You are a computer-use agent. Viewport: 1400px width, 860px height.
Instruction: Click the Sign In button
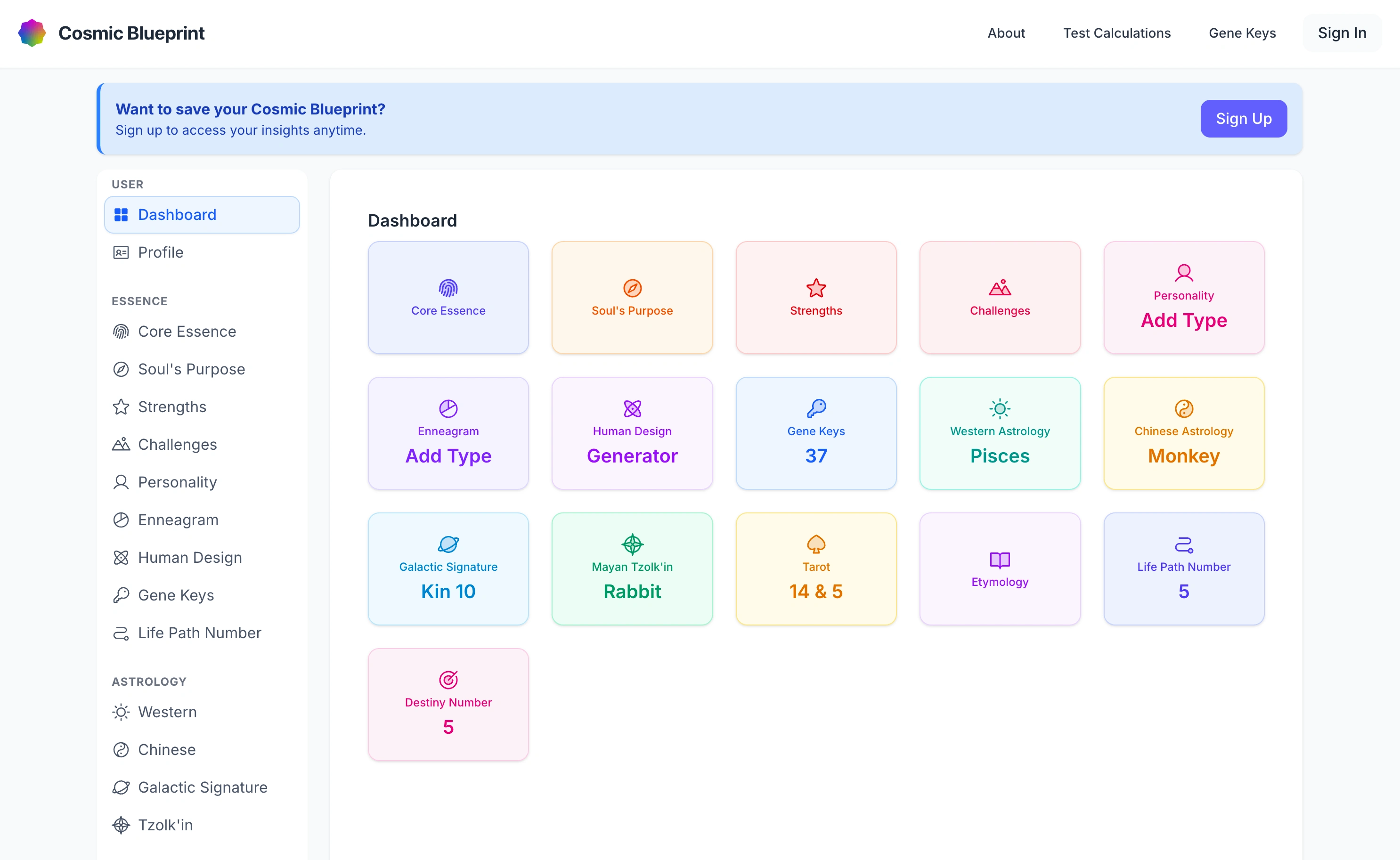pyautogui.click(x=1342, y=33)
